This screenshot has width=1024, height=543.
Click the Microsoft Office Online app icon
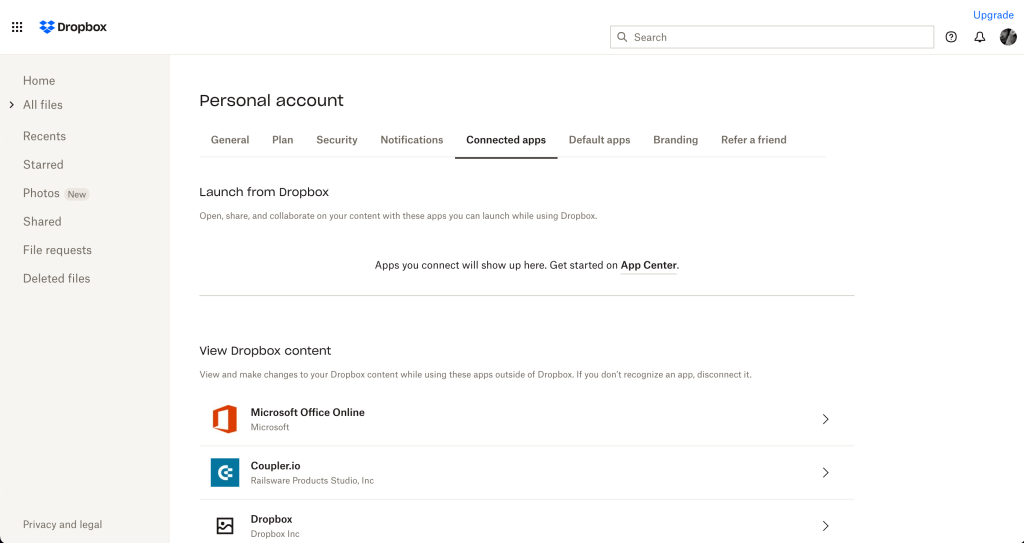(x=225, y=419)
